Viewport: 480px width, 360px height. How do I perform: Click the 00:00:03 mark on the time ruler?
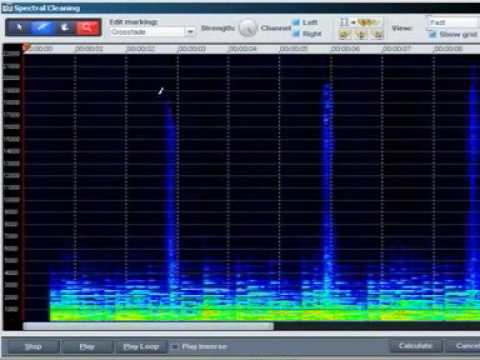click(191, 49)
